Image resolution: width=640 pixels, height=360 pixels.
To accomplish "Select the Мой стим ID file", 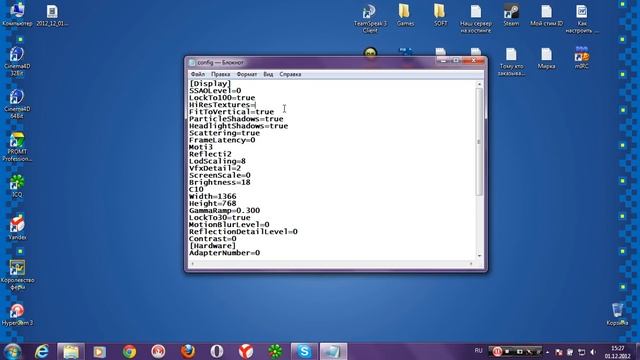I will coord(547,15).
